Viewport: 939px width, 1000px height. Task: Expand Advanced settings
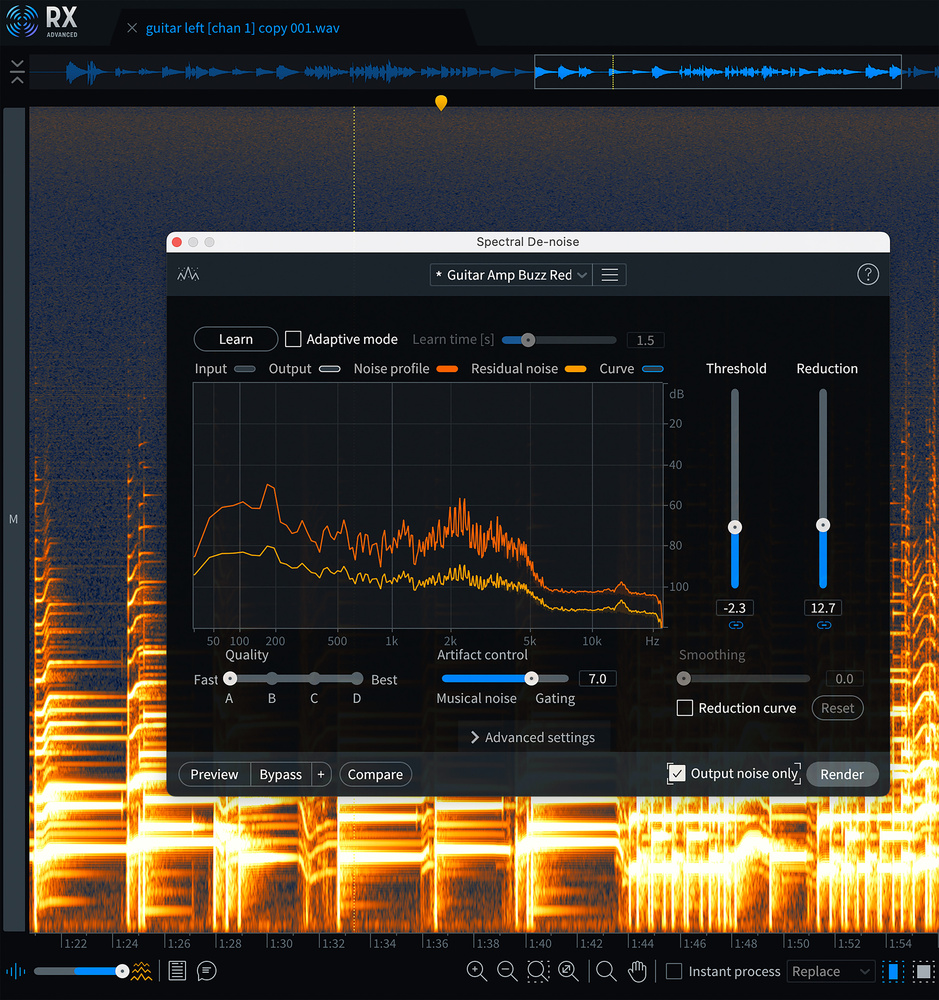pyautogui.click(x=533, y=737)
